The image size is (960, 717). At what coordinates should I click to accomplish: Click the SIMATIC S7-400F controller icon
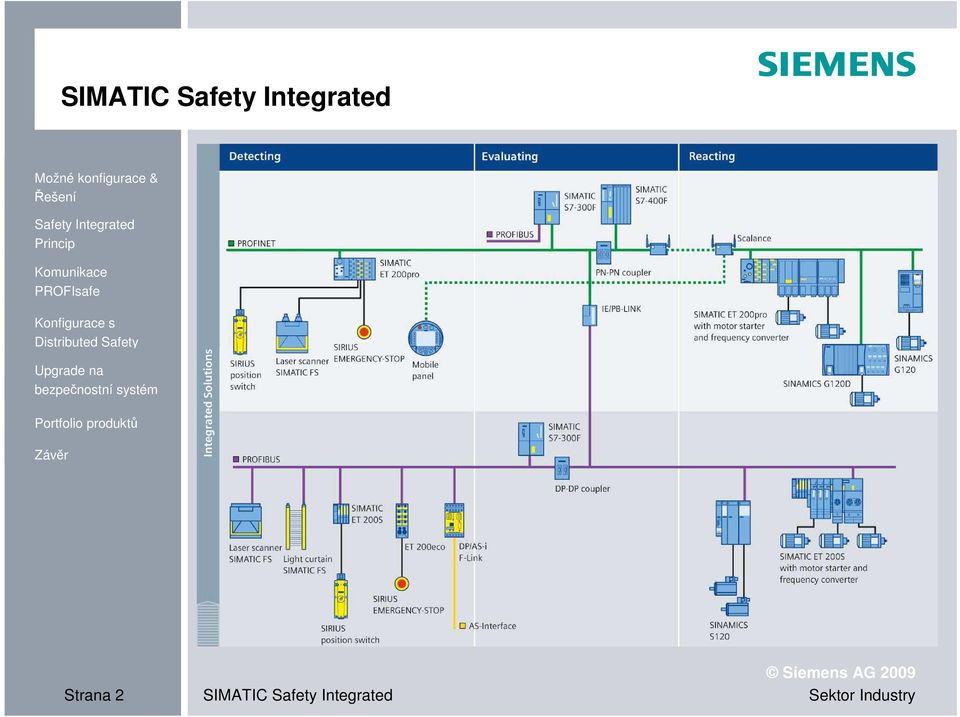(x=615, y=205)
